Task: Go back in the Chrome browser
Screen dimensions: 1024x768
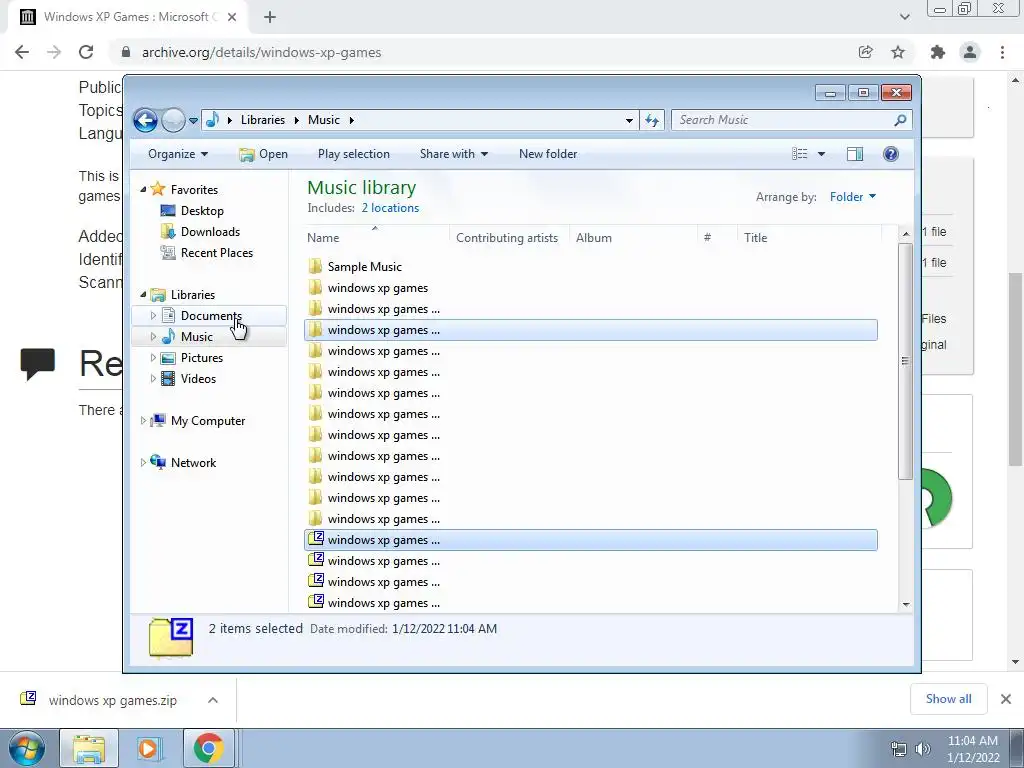Action: pos(22,52)
